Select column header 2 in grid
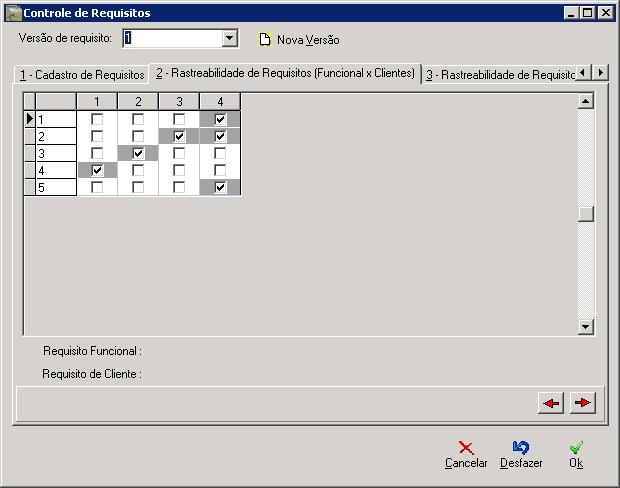The width and height of the screenshot is (620, 488). pos(138,102)
